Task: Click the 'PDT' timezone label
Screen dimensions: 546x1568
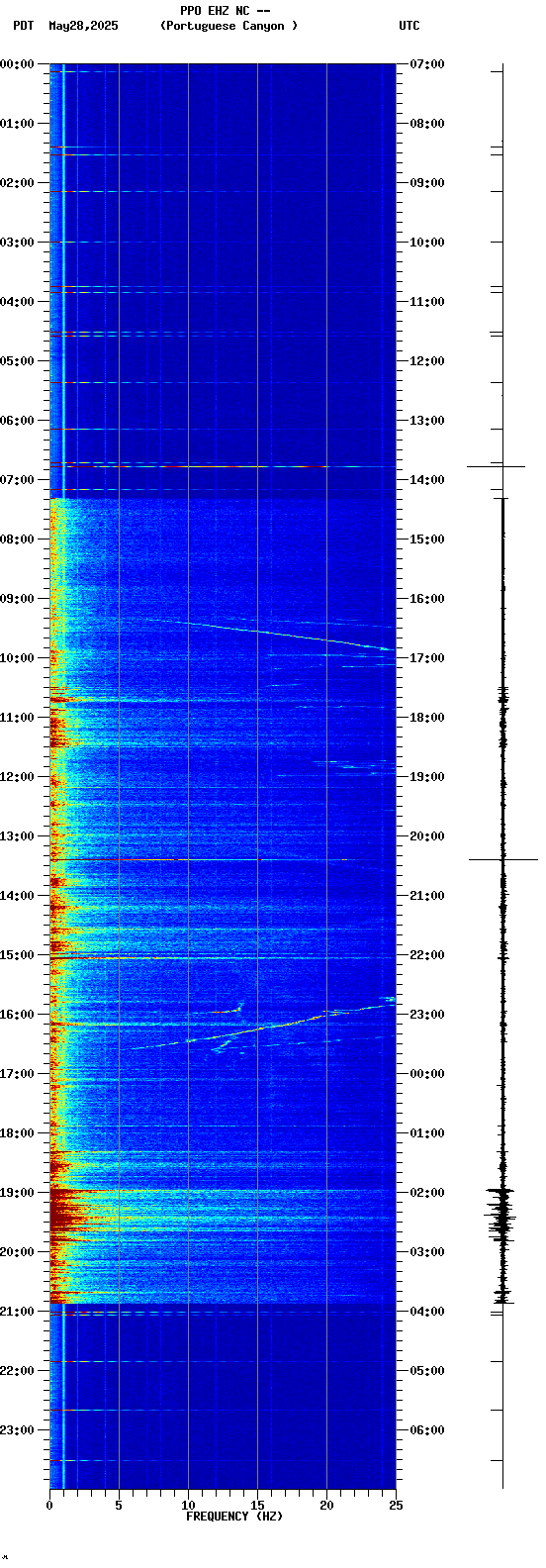Action: pos(23,26)
